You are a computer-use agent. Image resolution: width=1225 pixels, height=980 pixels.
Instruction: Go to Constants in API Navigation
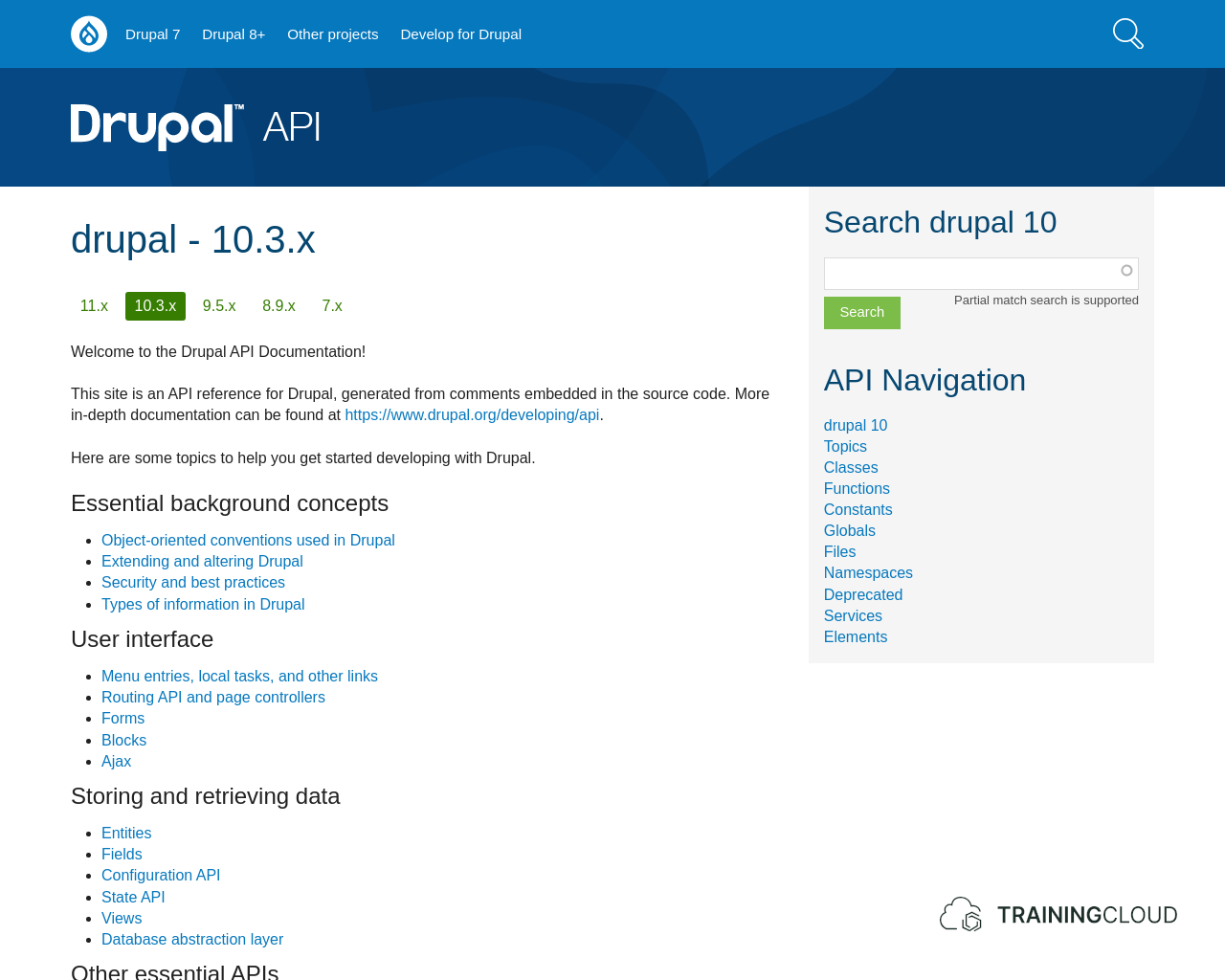857,510
